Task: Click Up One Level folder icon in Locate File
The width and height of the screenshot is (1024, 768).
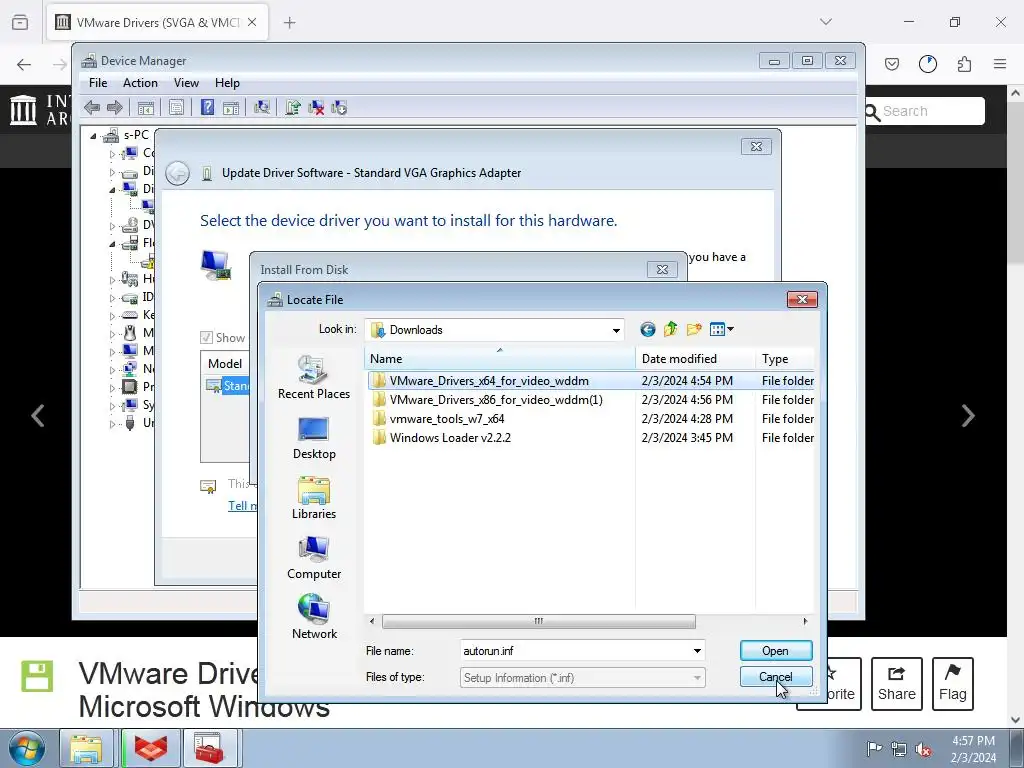Action: pos(671,329)
